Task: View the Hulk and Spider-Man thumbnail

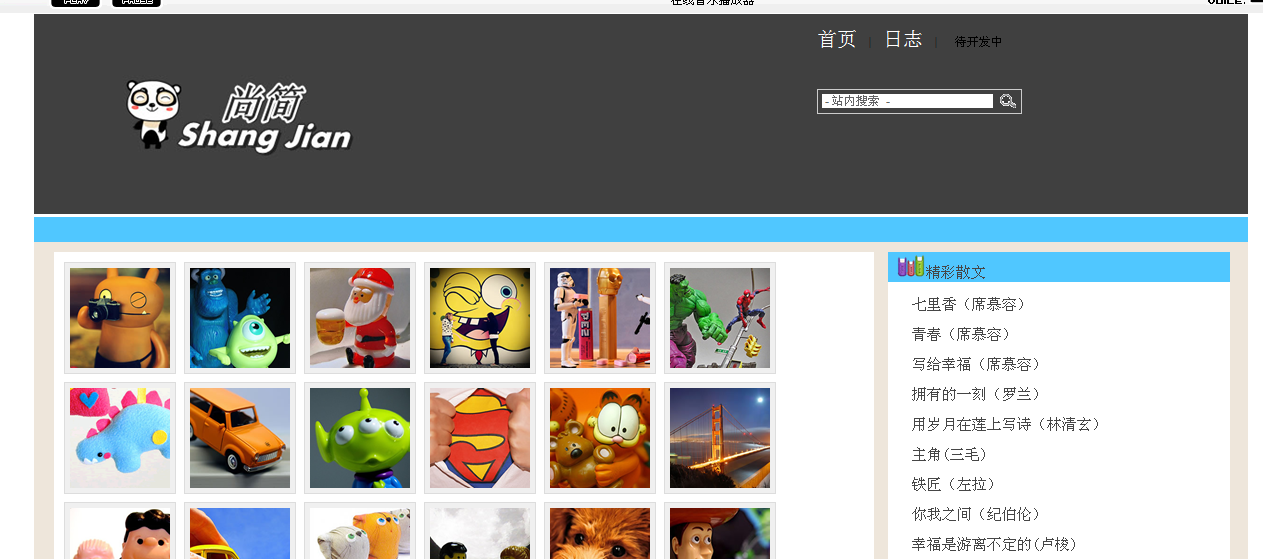Action: pyautogui.click(x=720, y=318)
